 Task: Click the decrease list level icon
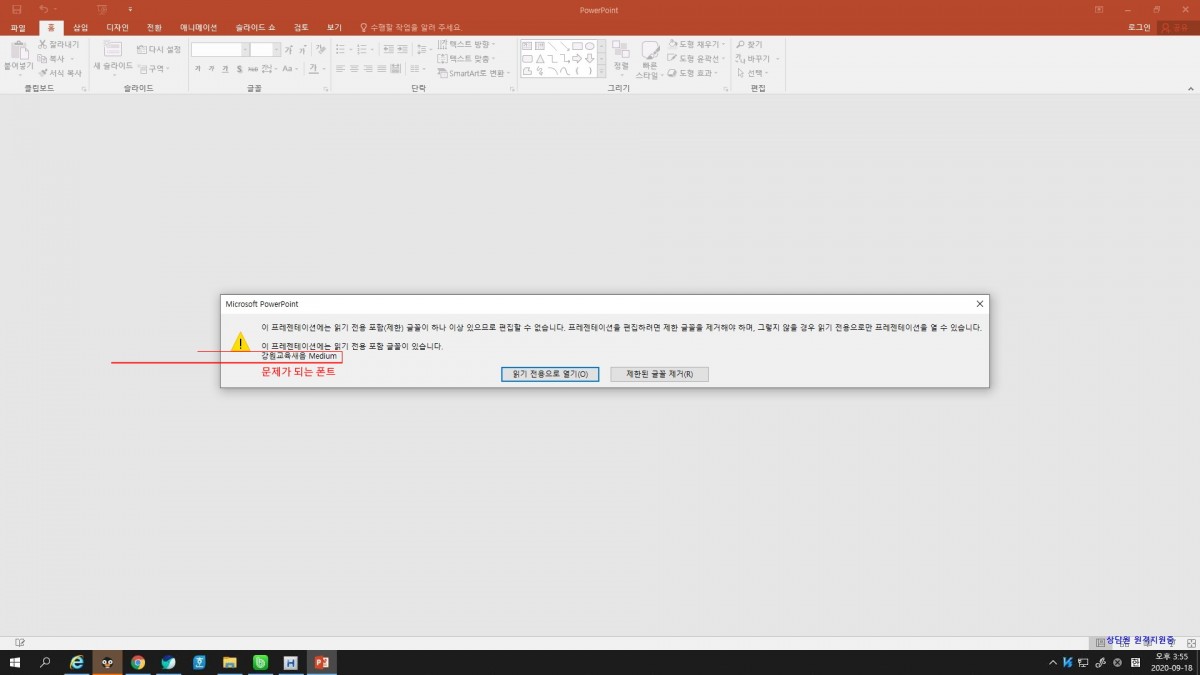click(x=387, y=49)
